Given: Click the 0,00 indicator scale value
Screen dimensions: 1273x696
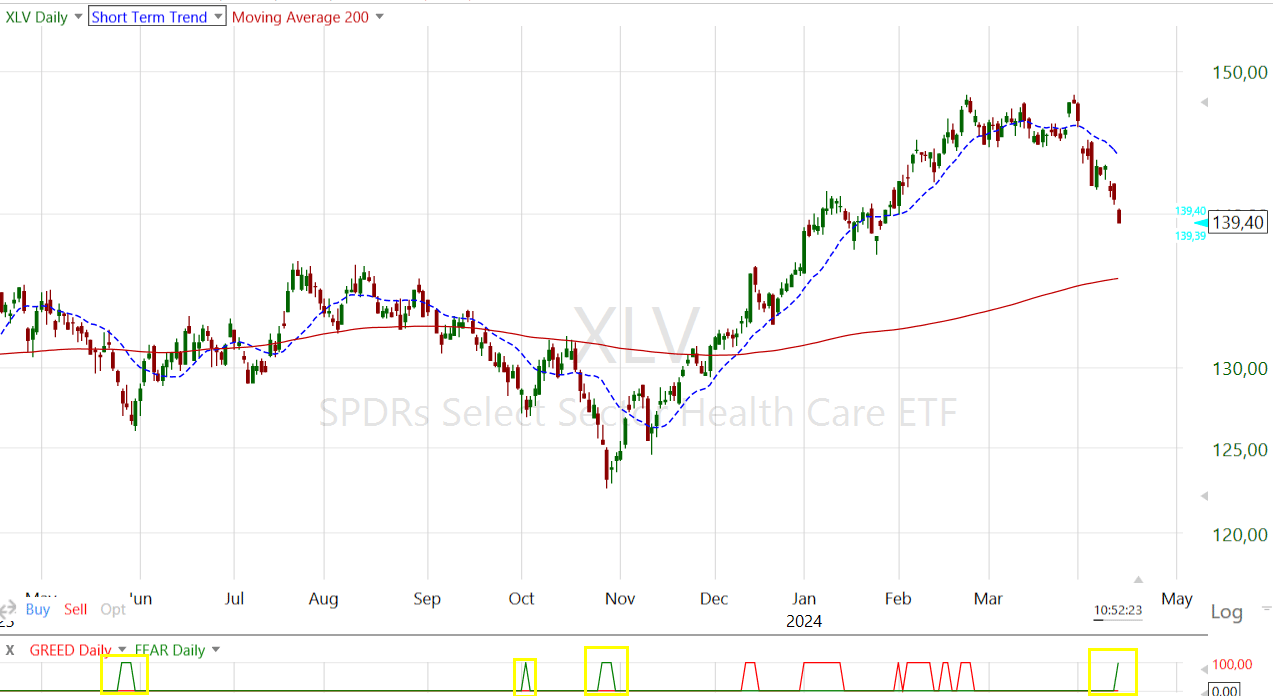Looking at the screenshot, I should [x=1225, y=689].
